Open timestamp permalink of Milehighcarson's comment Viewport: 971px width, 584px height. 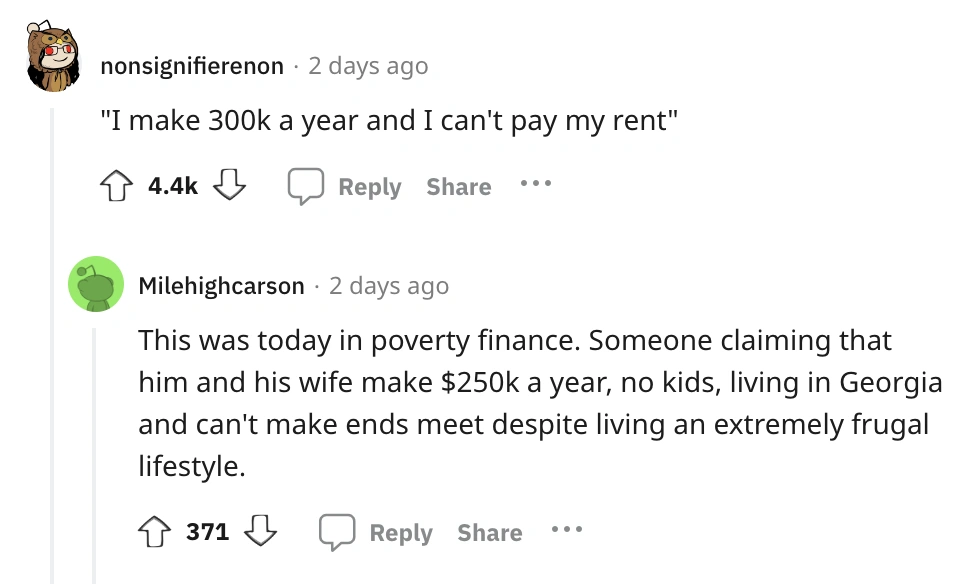[389, 286]
